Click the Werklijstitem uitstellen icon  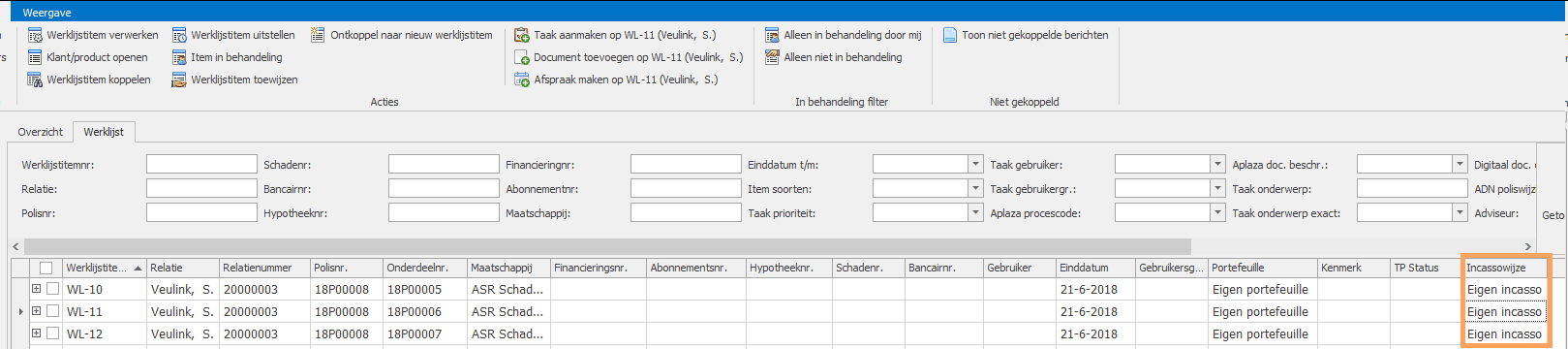[x=179, y=35]
